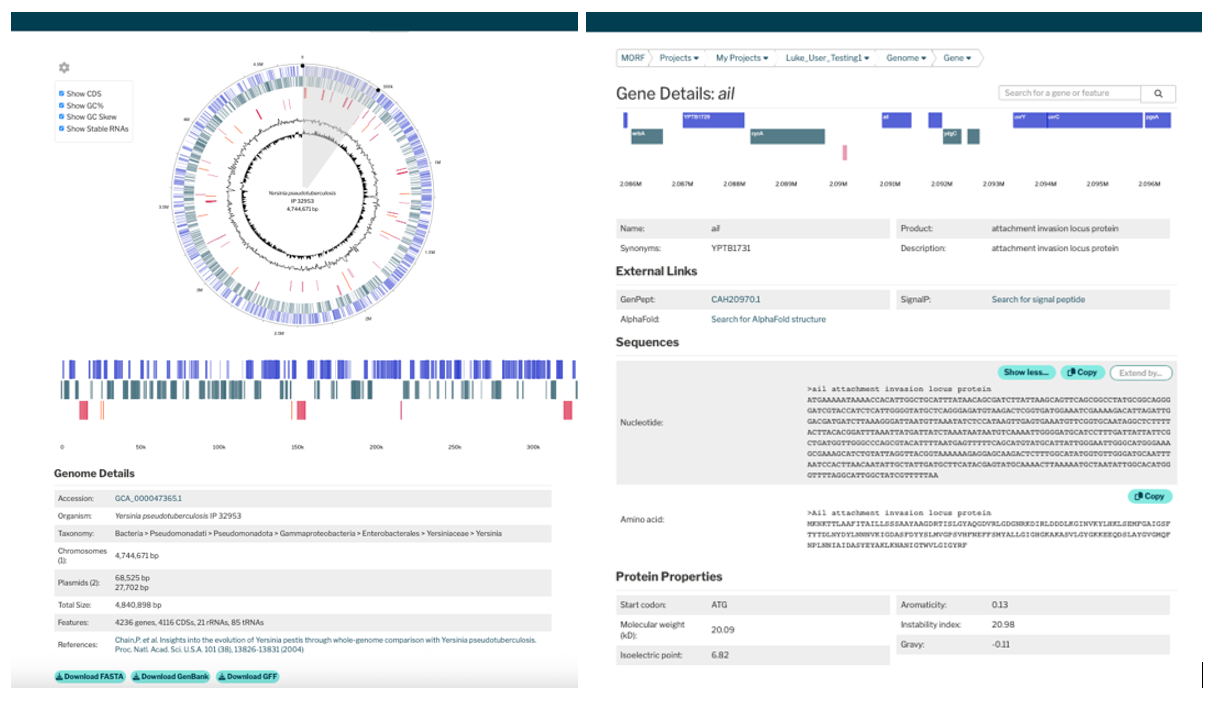The height and width of the screenshot is (703, 1210).
Task: Open the genome viewer settings gear
Action: click(x=64, y=68)
